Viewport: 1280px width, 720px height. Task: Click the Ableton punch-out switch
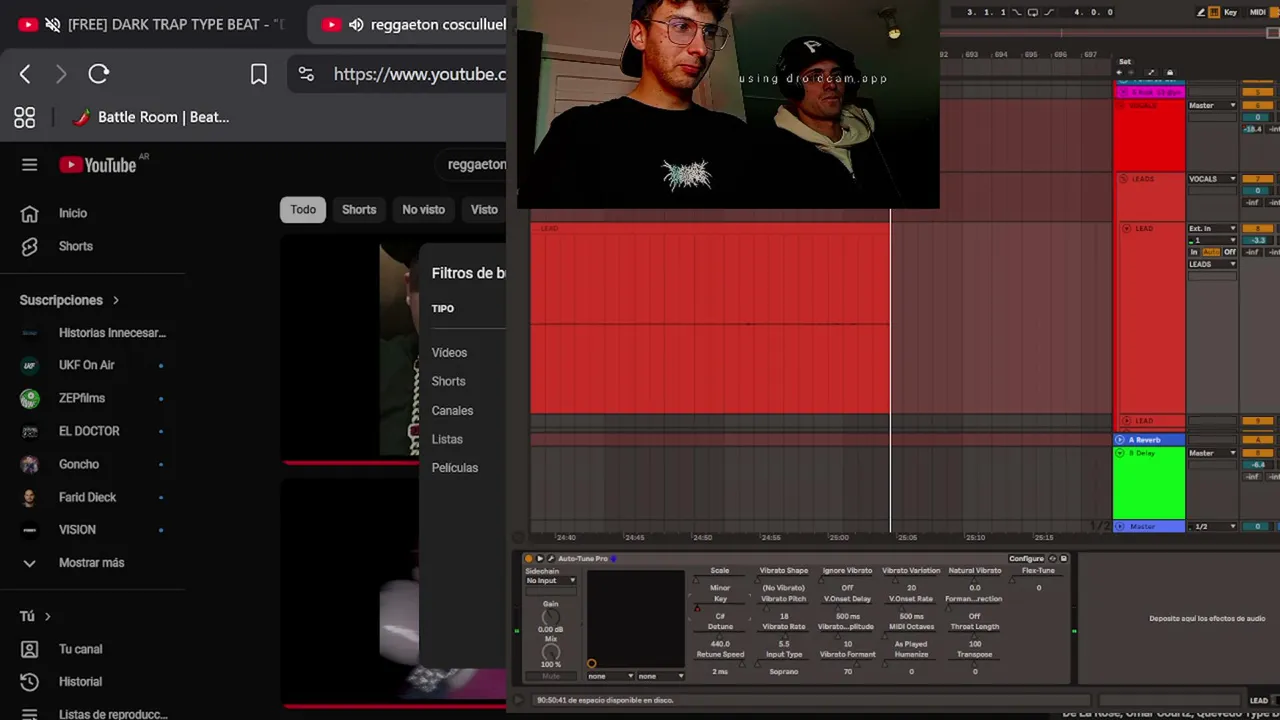tap(1048, 12)
